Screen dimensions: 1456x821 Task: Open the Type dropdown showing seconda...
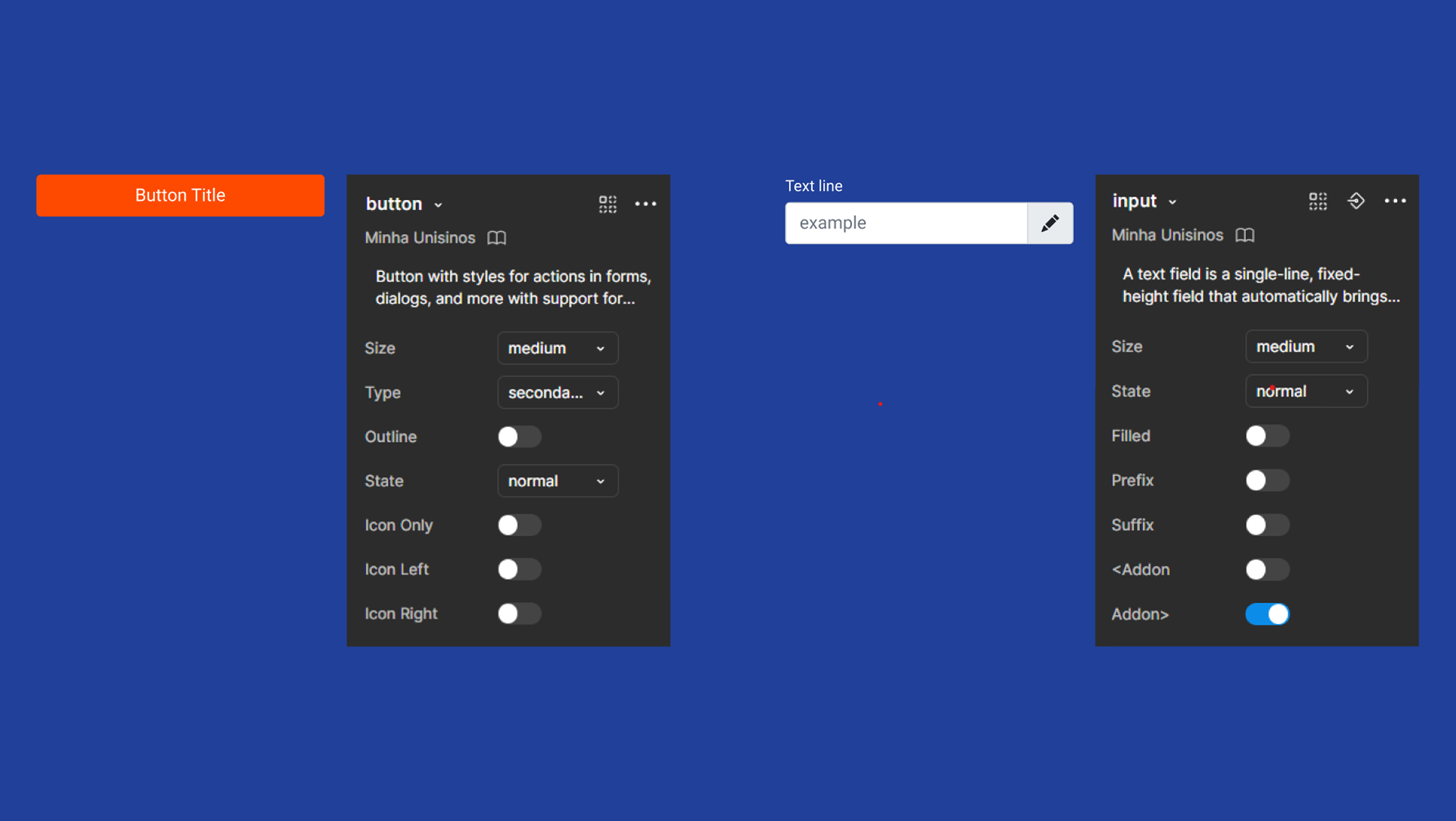tap(558, 392)
